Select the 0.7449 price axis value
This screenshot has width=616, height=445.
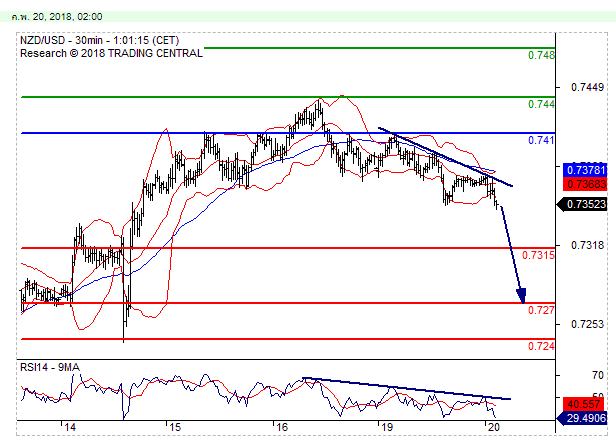(587, 87)
